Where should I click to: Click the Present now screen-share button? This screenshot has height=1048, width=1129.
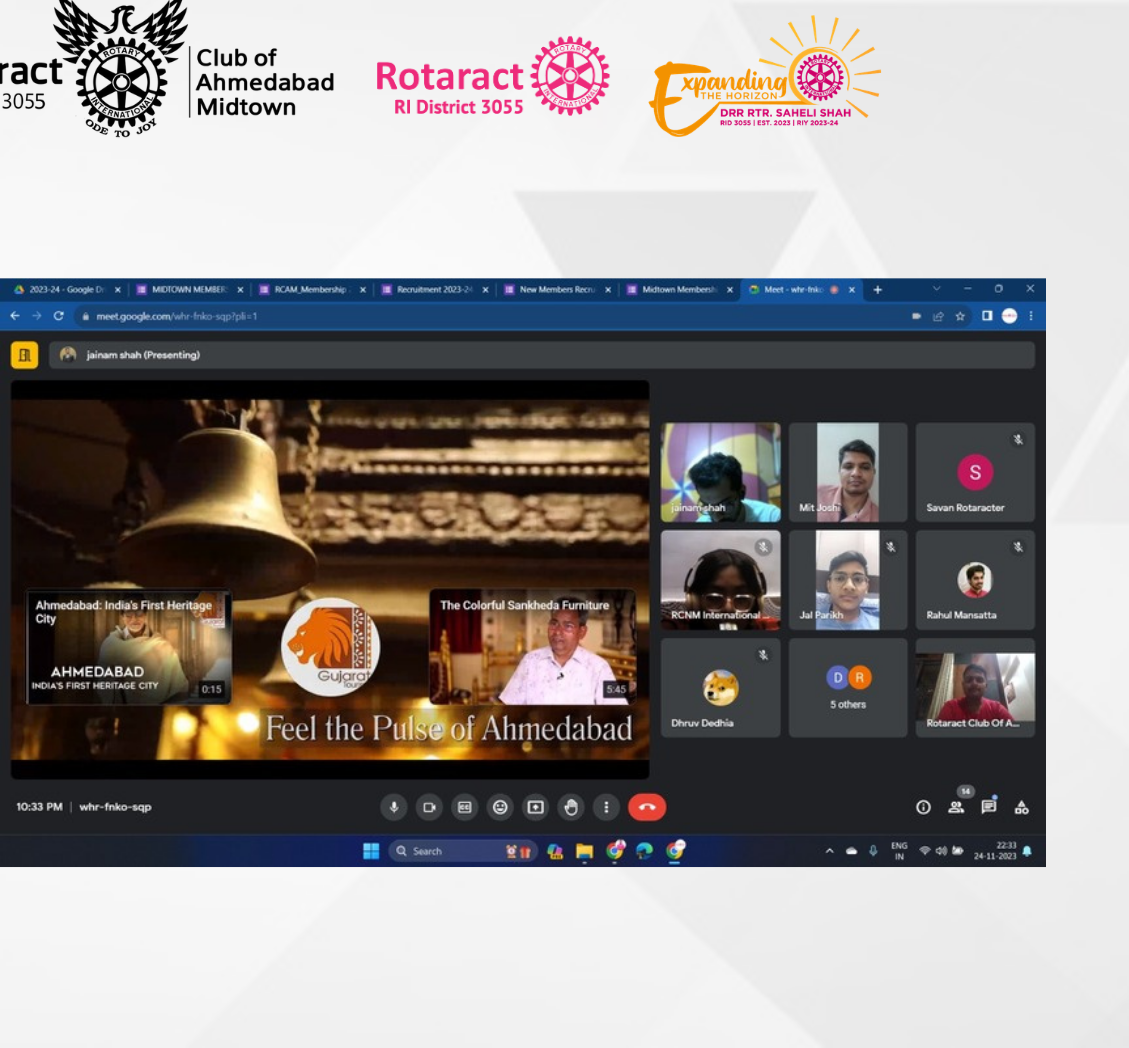535,807
